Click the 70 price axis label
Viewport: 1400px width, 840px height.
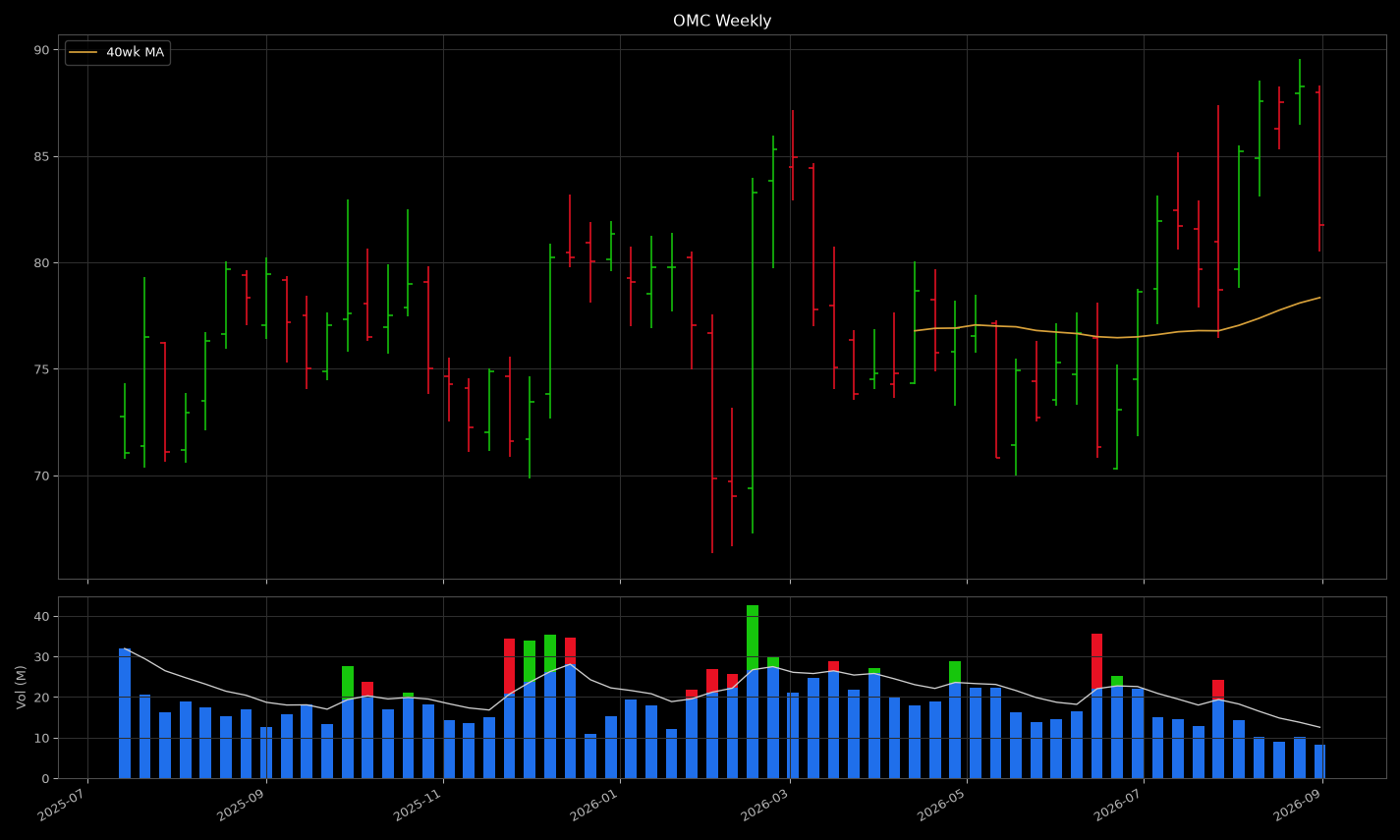click(x=41, y=476)
